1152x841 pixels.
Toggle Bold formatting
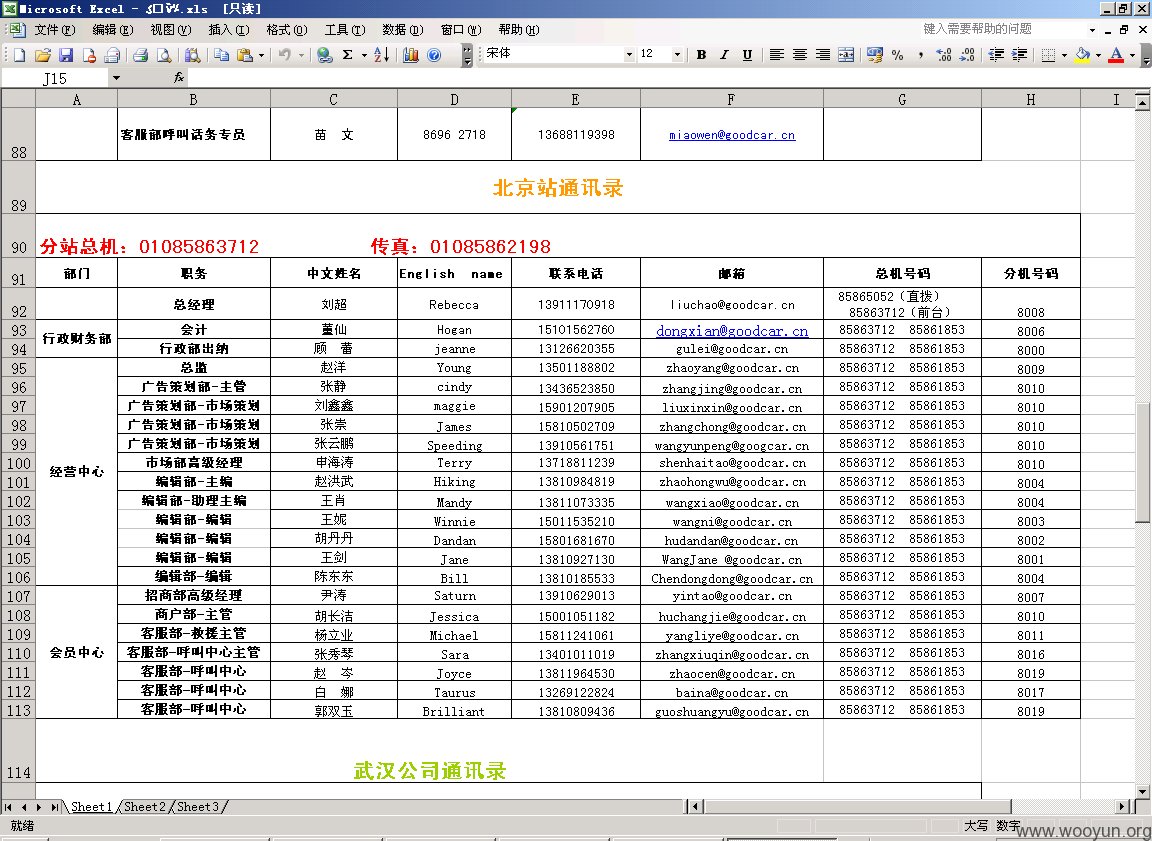(702, 55)
